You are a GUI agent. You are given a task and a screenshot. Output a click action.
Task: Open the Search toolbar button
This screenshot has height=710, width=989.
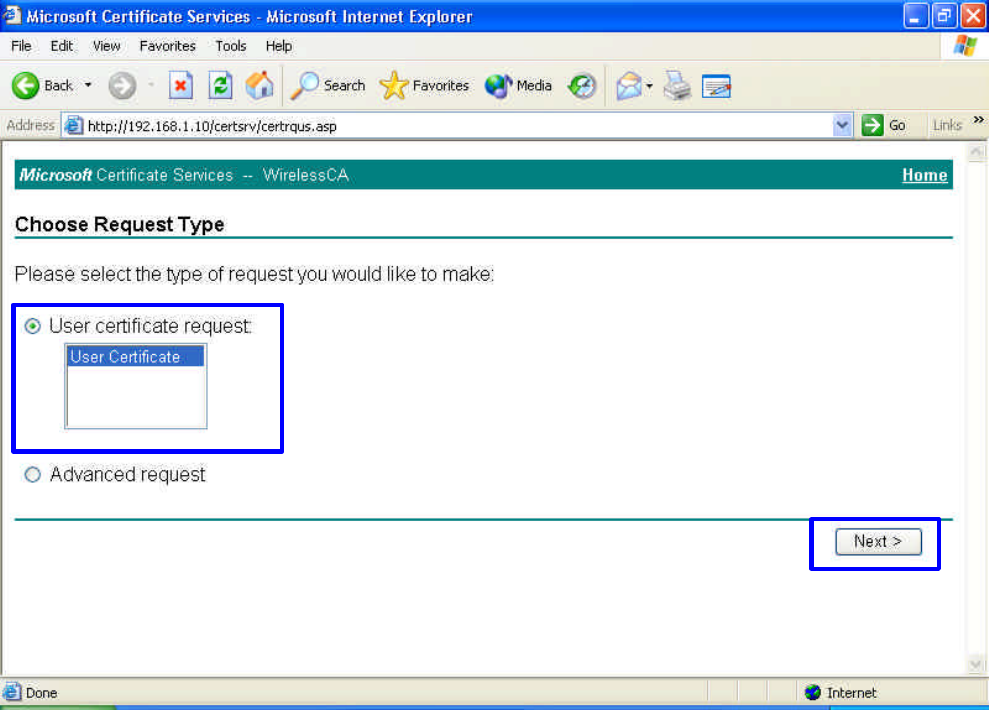pos(328,86)
